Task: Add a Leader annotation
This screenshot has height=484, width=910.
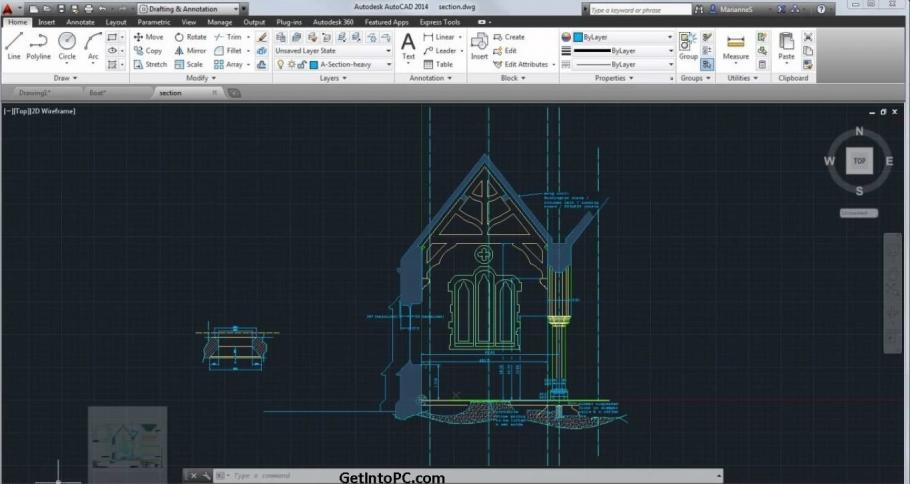Action: (440, 50)
